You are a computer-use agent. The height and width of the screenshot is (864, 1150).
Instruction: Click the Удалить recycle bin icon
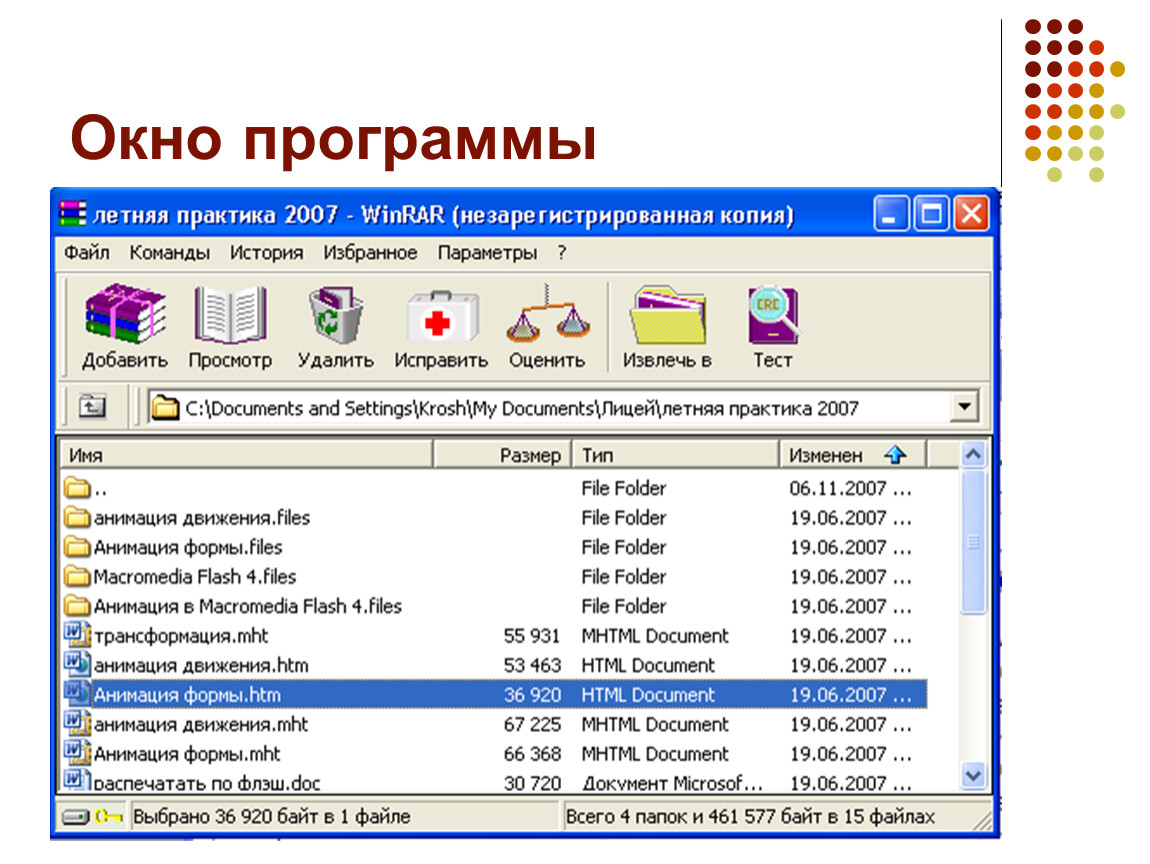(x=336, y=315)
